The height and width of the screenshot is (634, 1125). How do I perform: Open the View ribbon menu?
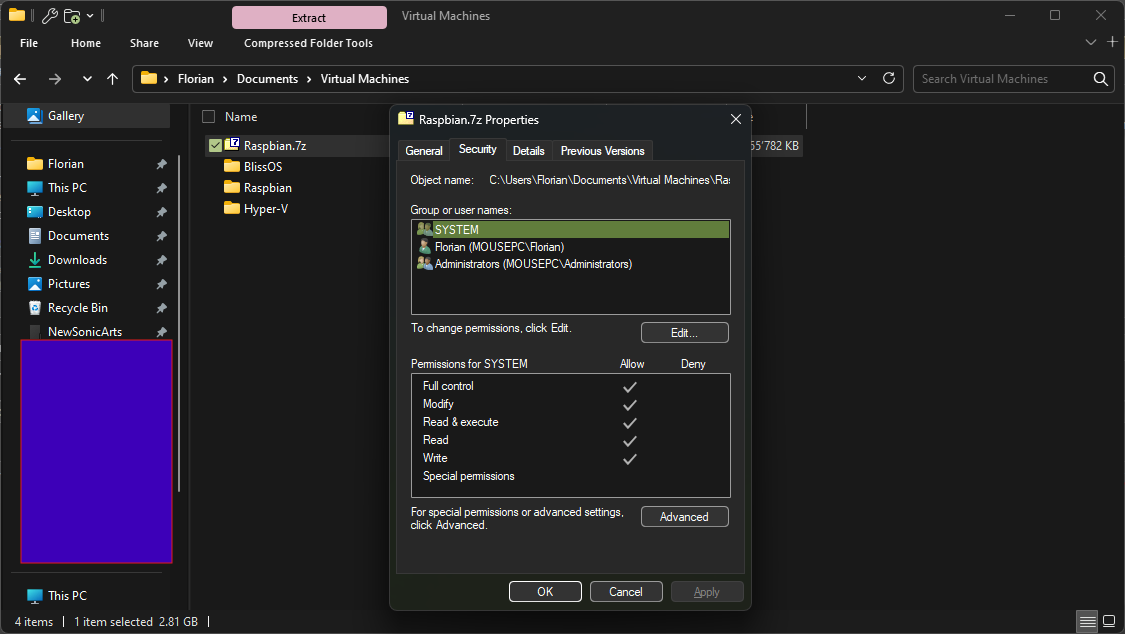click(200, 43)
